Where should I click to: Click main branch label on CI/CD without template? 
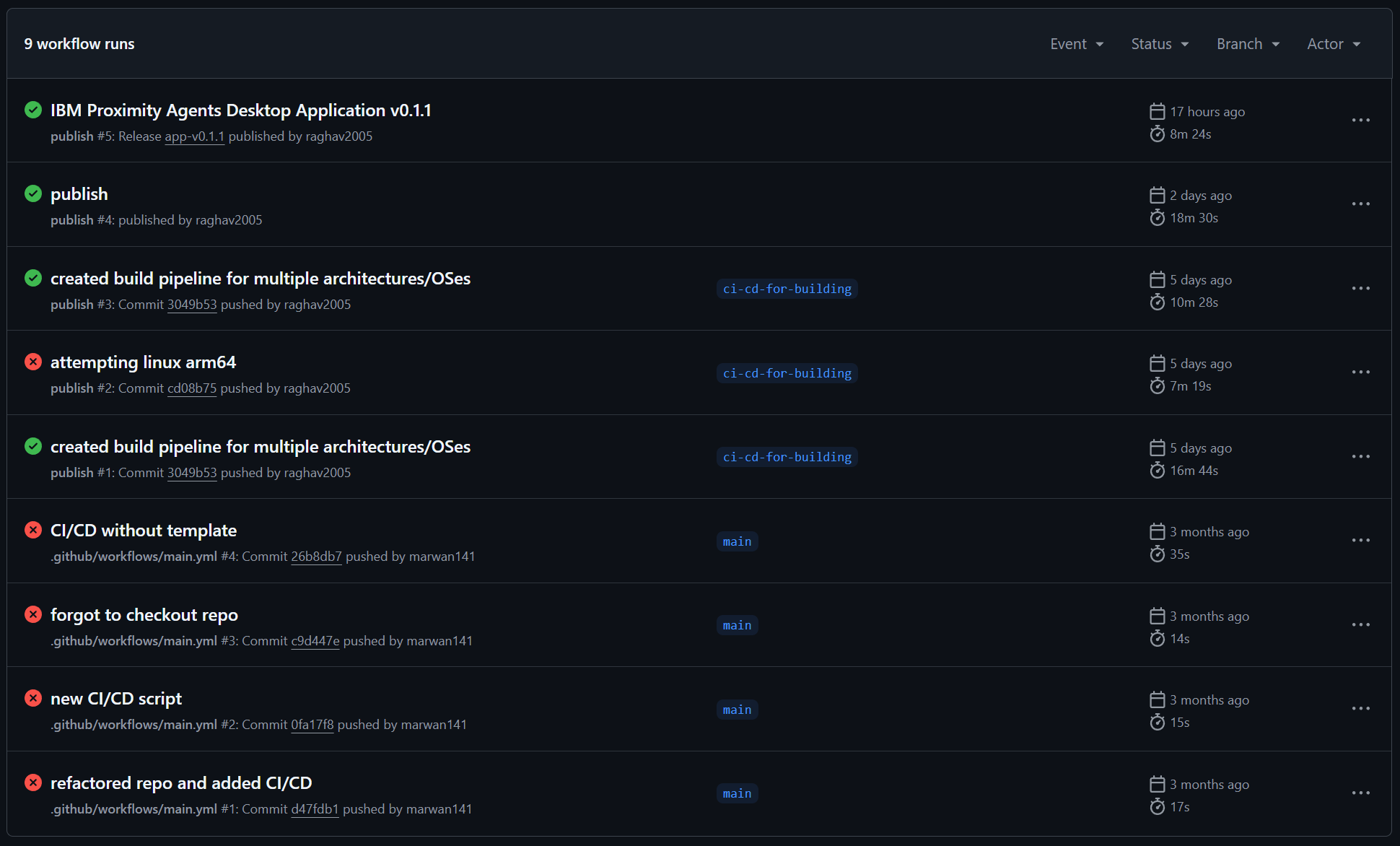tap(737, 541)
